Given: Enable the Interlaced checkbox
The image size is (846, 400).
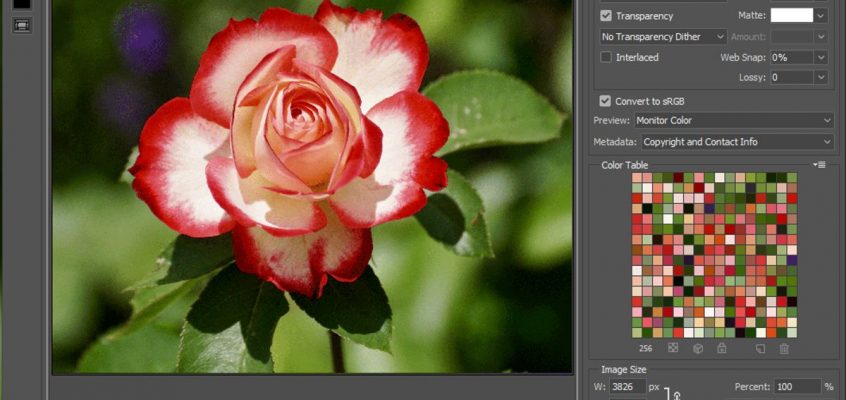Looking at the screenshot, I should (x=606, y=57).
